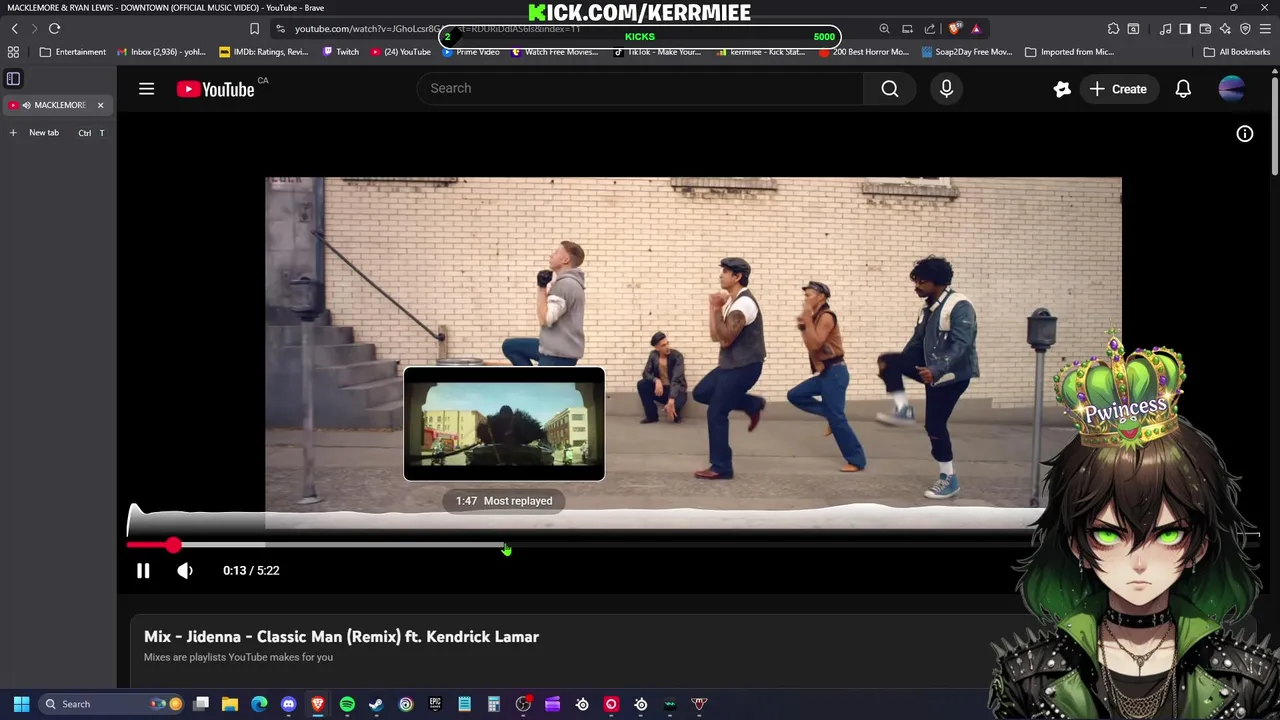This screenshot has height=720, width=1280.
Task: Open the browser extensions puzzle icon
Action: tap(1113, 29)
